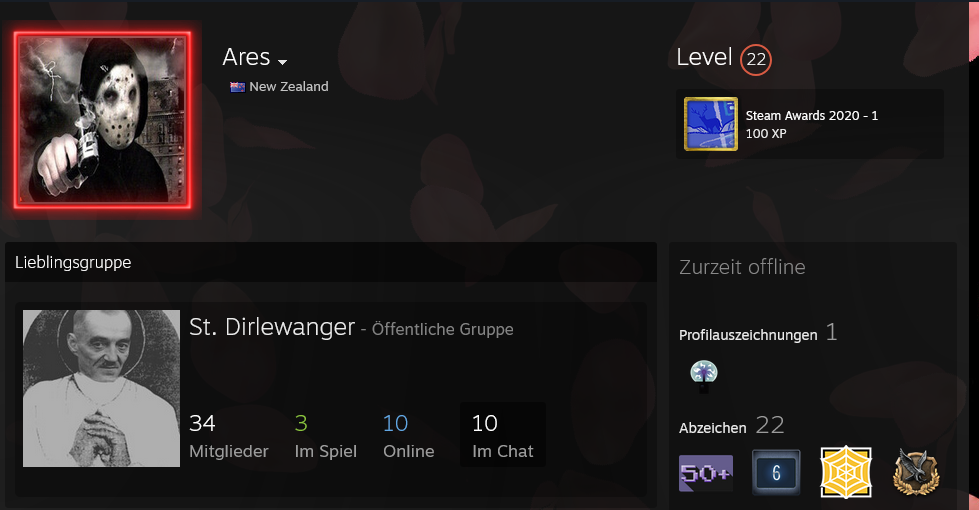Open the profile award orb icon
The height and width of the screenshot is (510, 979).
pyautogui.click(x=704, y=376)
